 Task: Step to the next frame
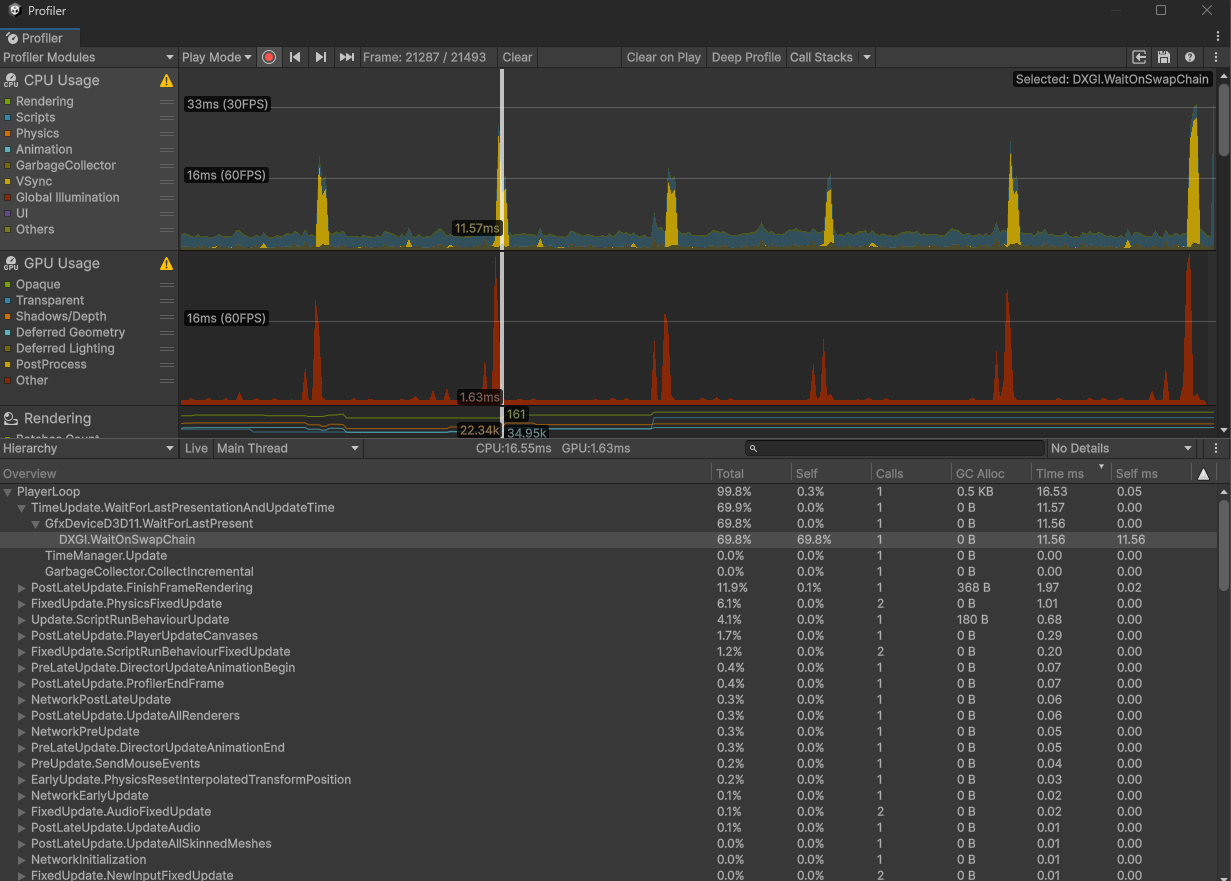tap(320, 57)
